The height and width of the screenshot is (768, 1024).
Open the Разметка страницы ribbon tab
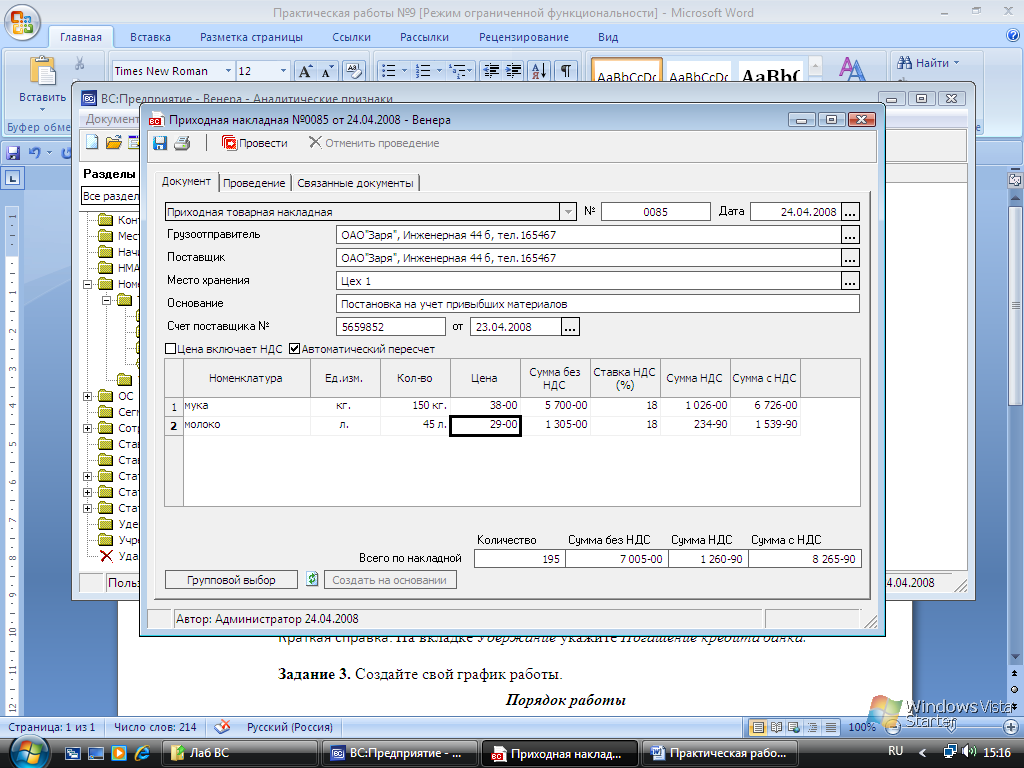[x=251, y=37]
